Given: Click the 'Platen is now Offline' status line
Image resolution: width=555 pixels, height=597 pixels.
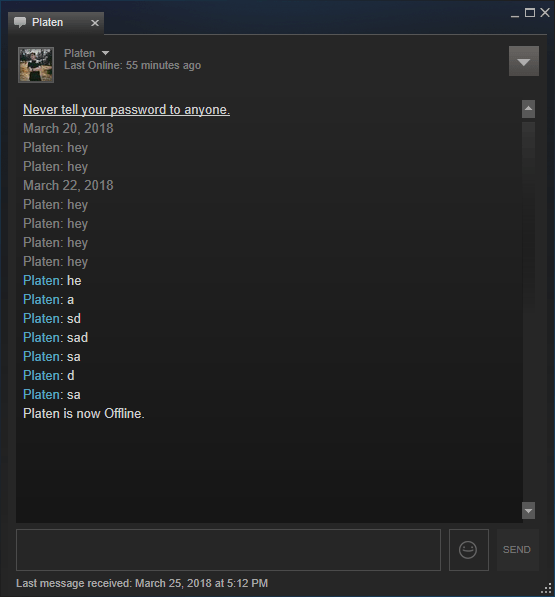Looking at the screenshot, I should (84, 413).
